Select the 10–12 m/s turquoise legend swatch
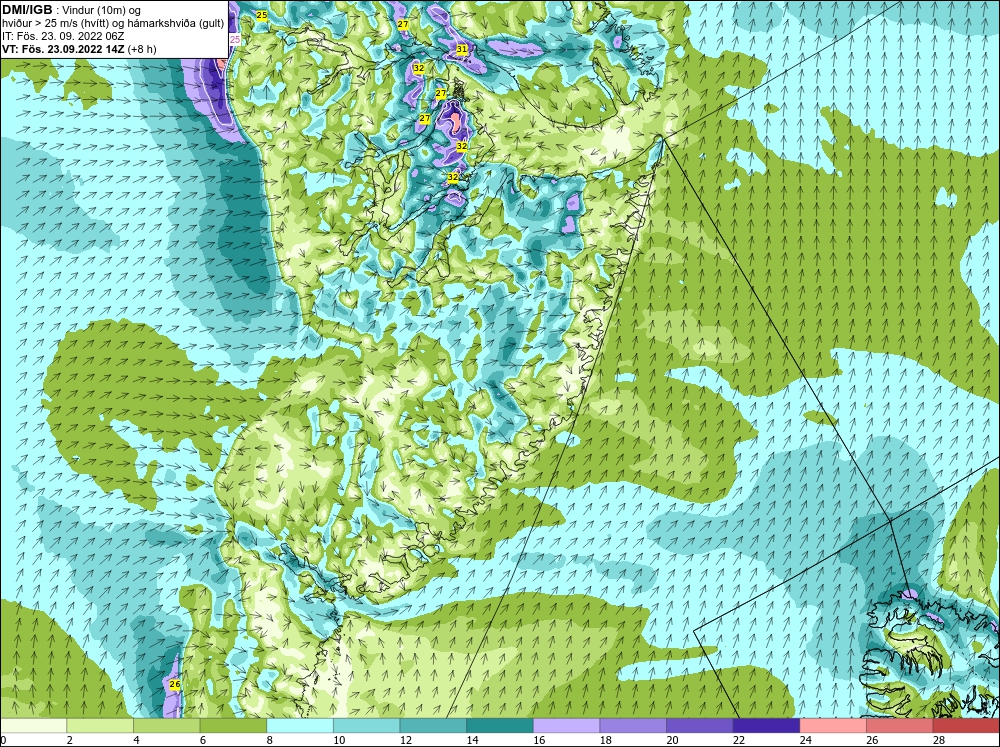The image size is (1000, 747). [366, 726]
